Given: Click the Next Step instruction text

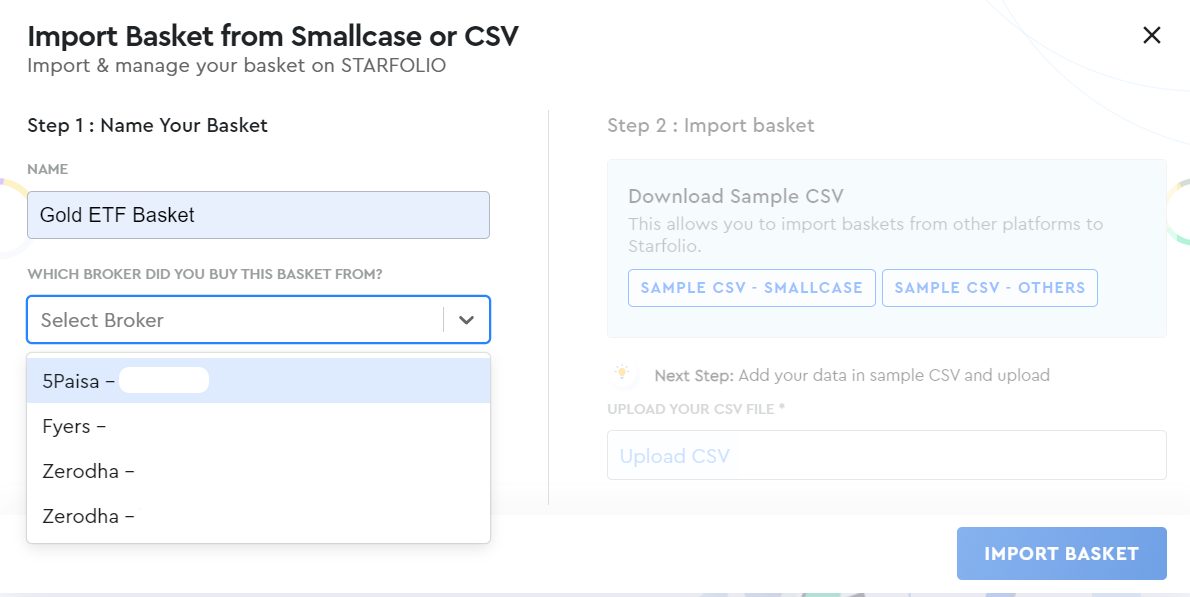Looking at the screenshot, I should tap(852, 375).
